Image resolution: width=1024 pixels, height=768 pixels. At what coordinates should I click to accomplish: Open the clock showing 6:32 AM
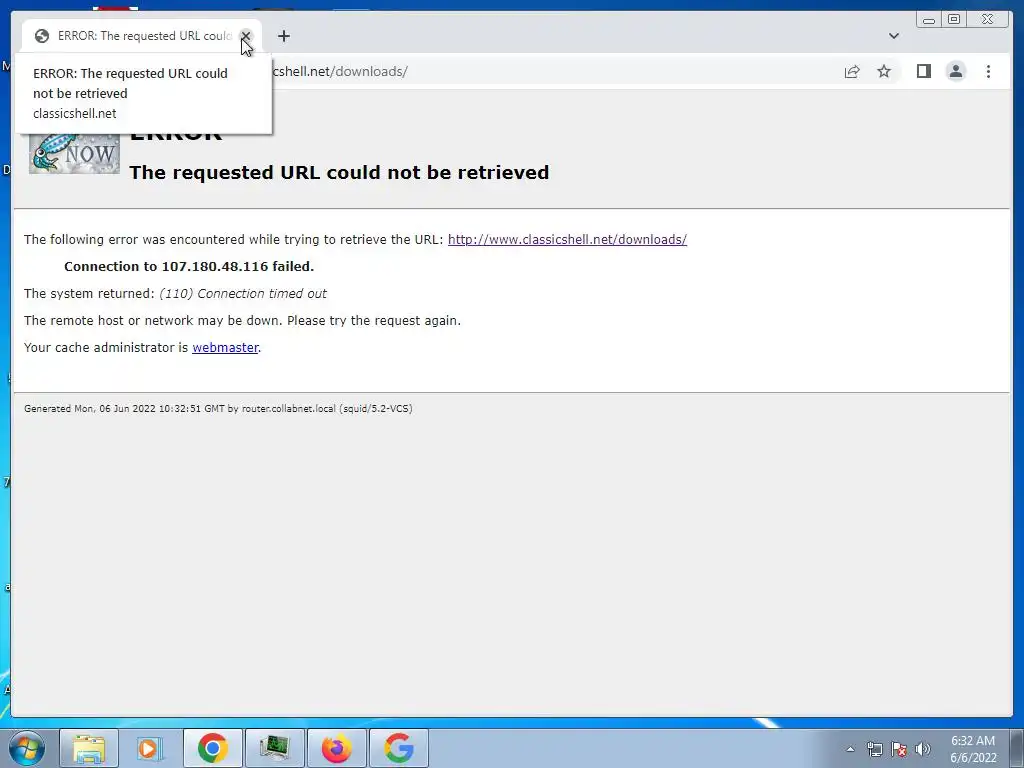tap(973, 749)
